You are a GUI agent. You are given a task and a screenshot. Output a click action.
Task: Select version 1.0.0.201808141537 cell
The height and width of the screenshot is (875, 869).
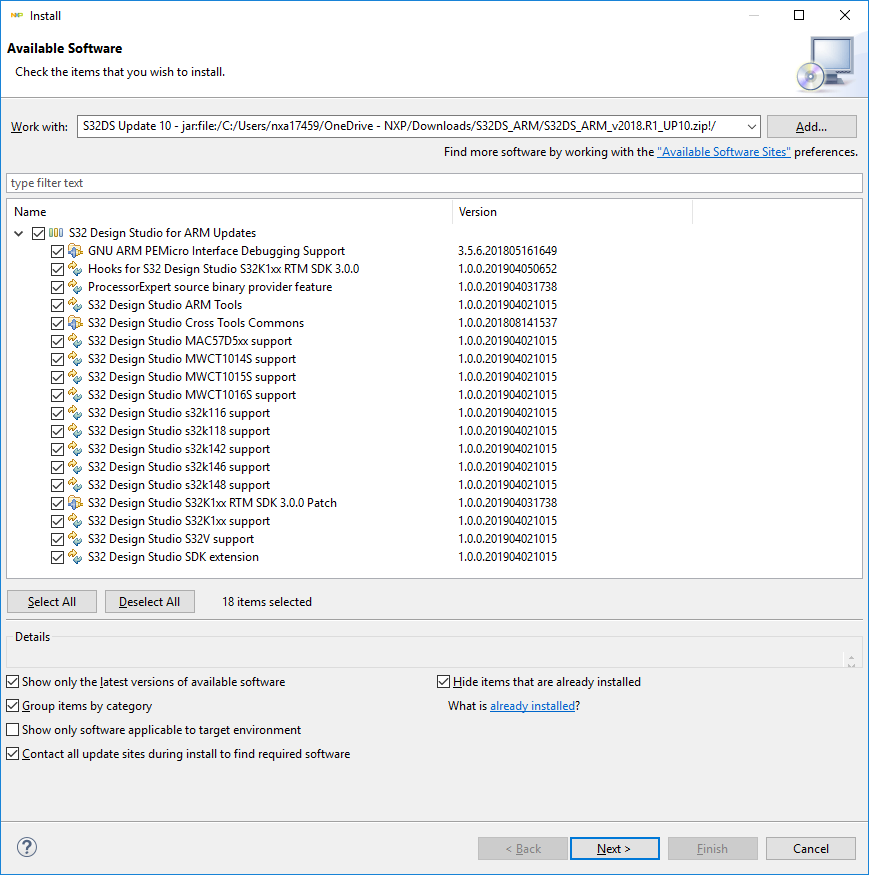coord(507,323)
